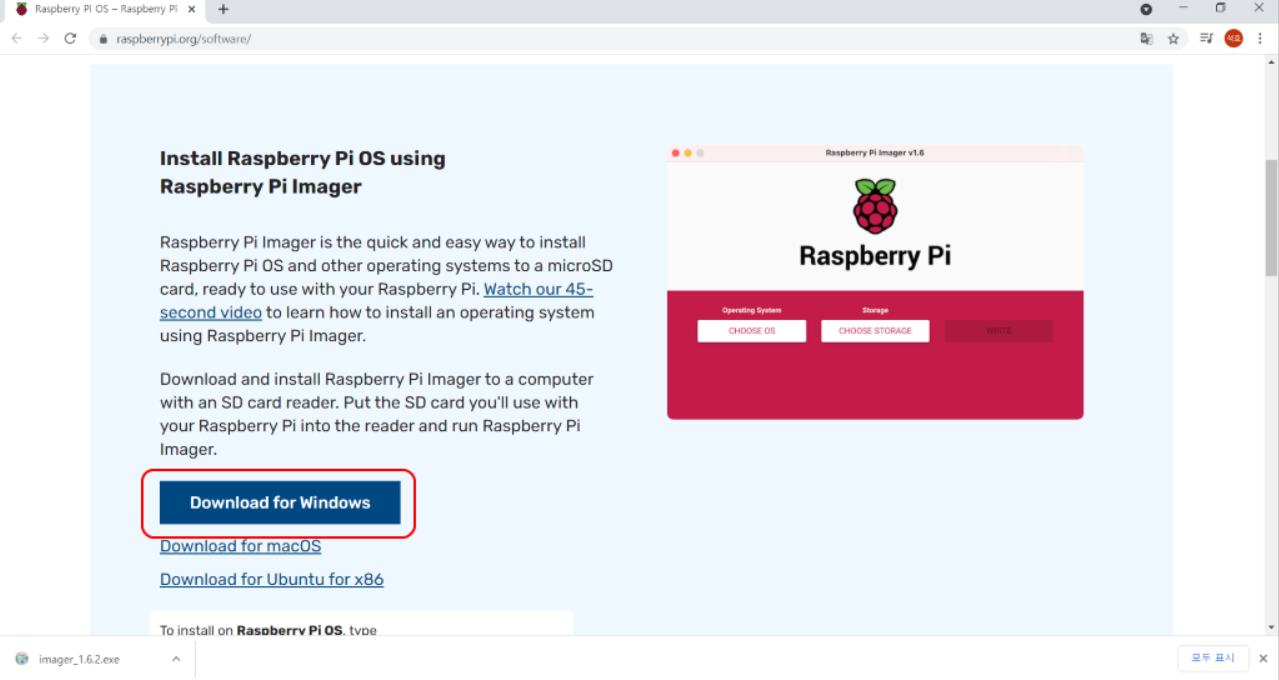The image size is (1279, 680).
Task: Click Download for Ubuntu for x86 link
Action: [272, 579]
